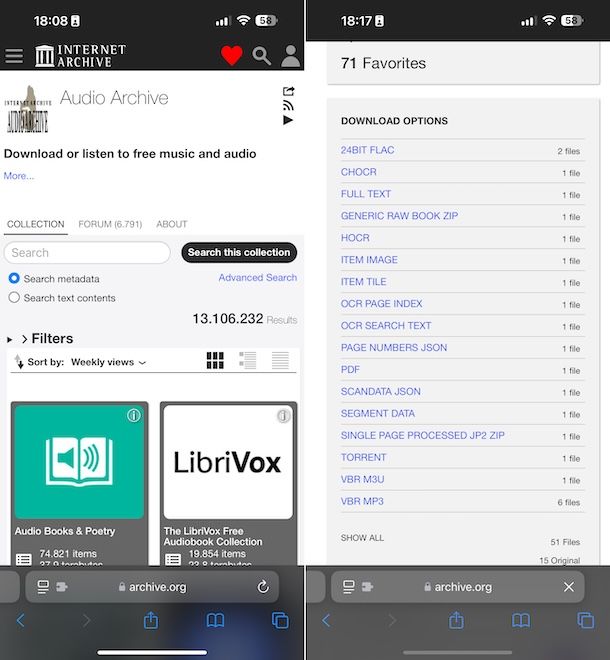Download the FULL TEXT option
This screenshot has width=610, height=660.
pyautogui.click(x=366, y=194)
